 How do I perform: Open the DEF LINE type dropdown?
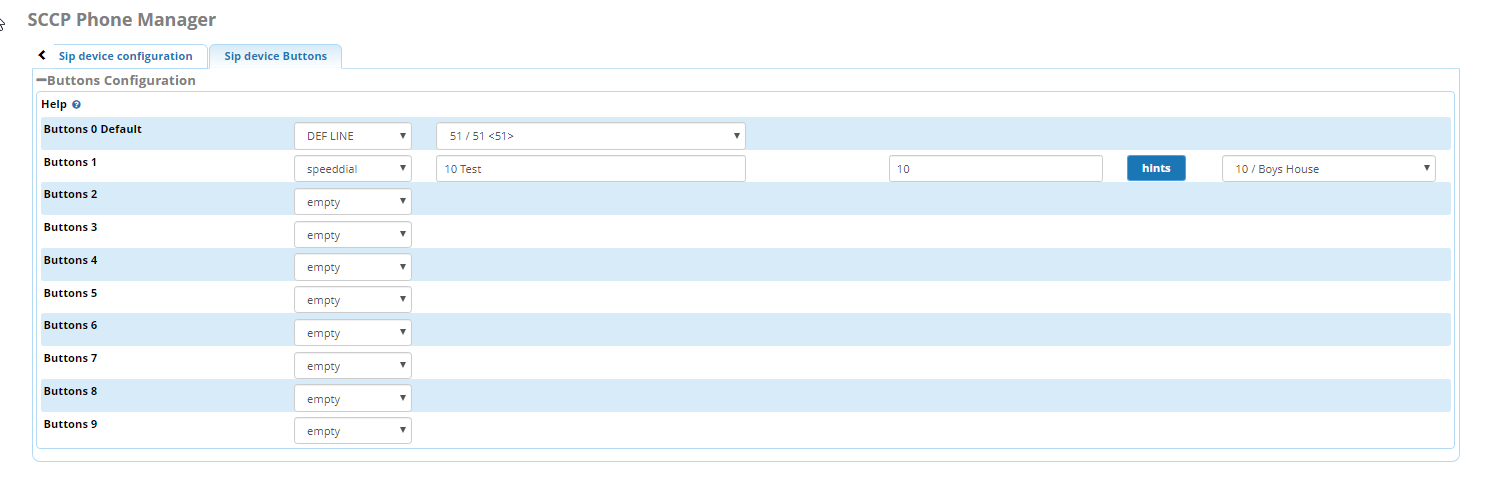353,136
